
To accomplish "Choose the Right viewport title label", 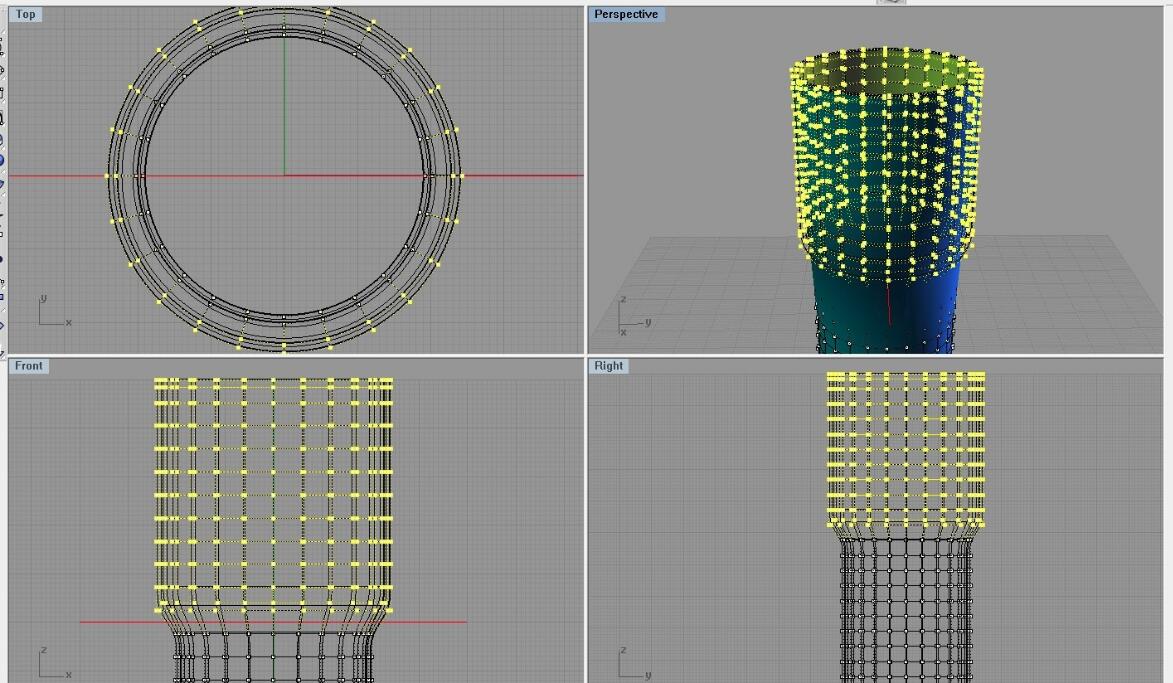I will [608, 366].
